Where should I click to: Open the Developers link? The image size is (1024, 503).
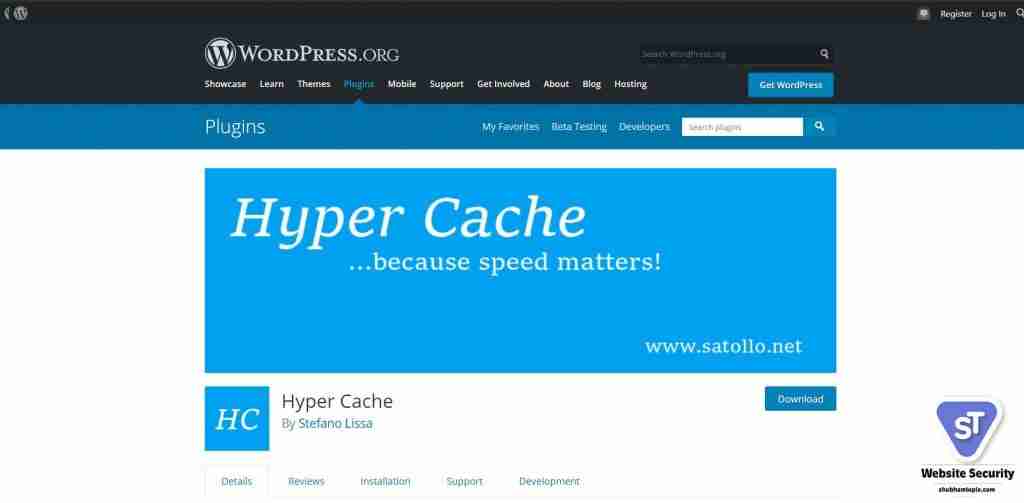(x=645, y=127)
